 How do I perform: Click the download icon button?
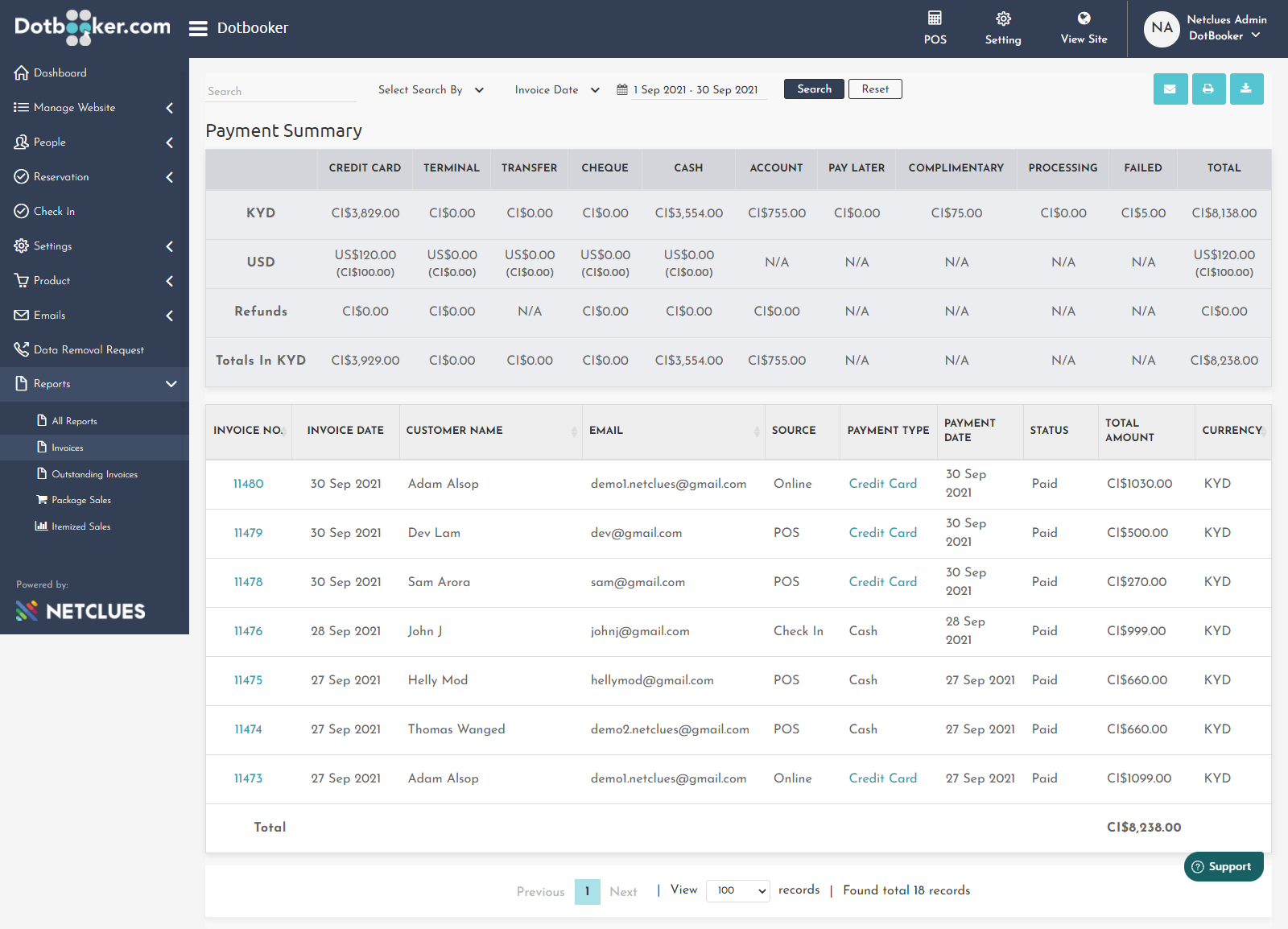pyautogui.click(x=1246, y=89)
